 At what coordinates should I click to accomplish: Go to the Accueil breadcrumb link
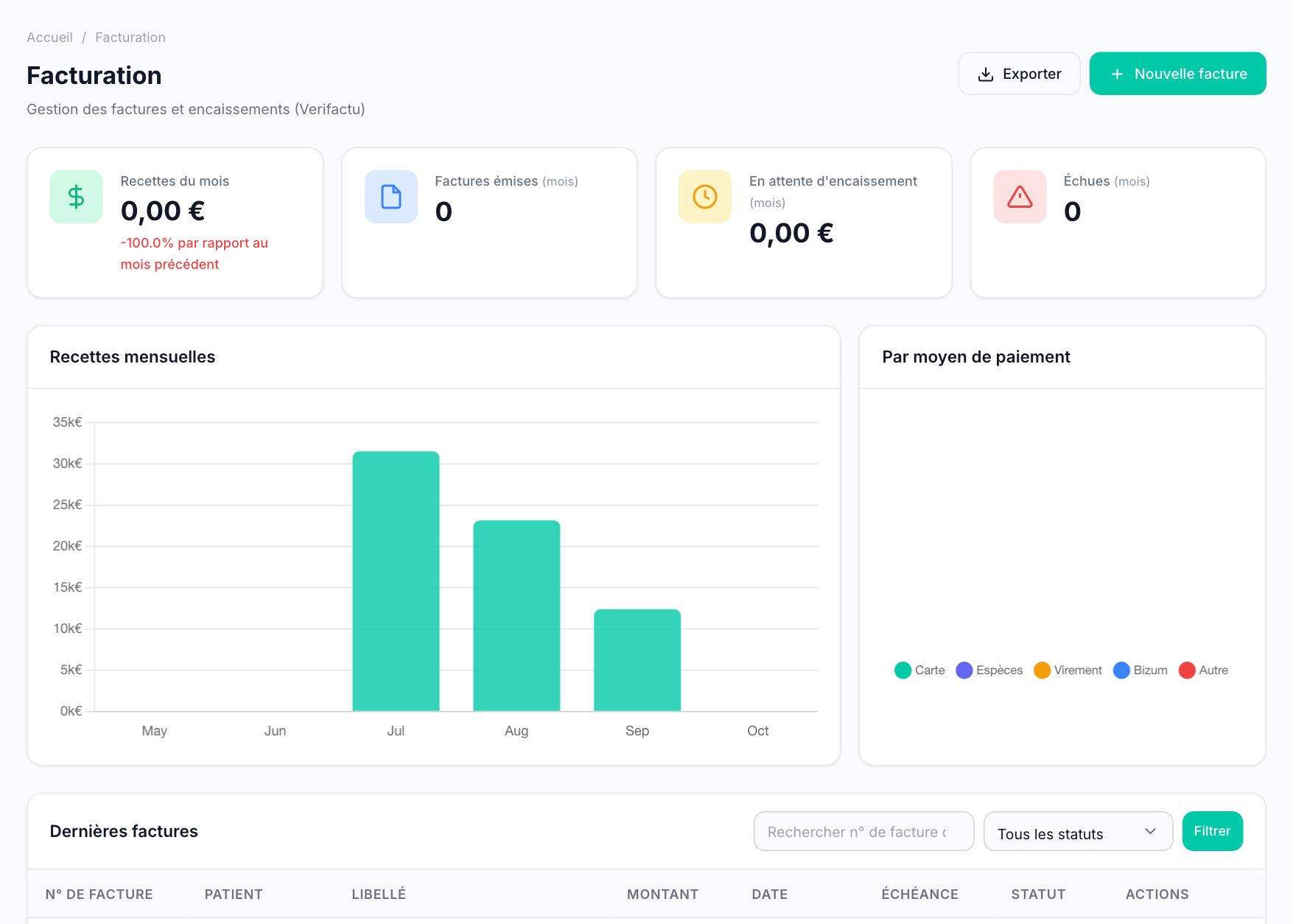pos(49,38)
